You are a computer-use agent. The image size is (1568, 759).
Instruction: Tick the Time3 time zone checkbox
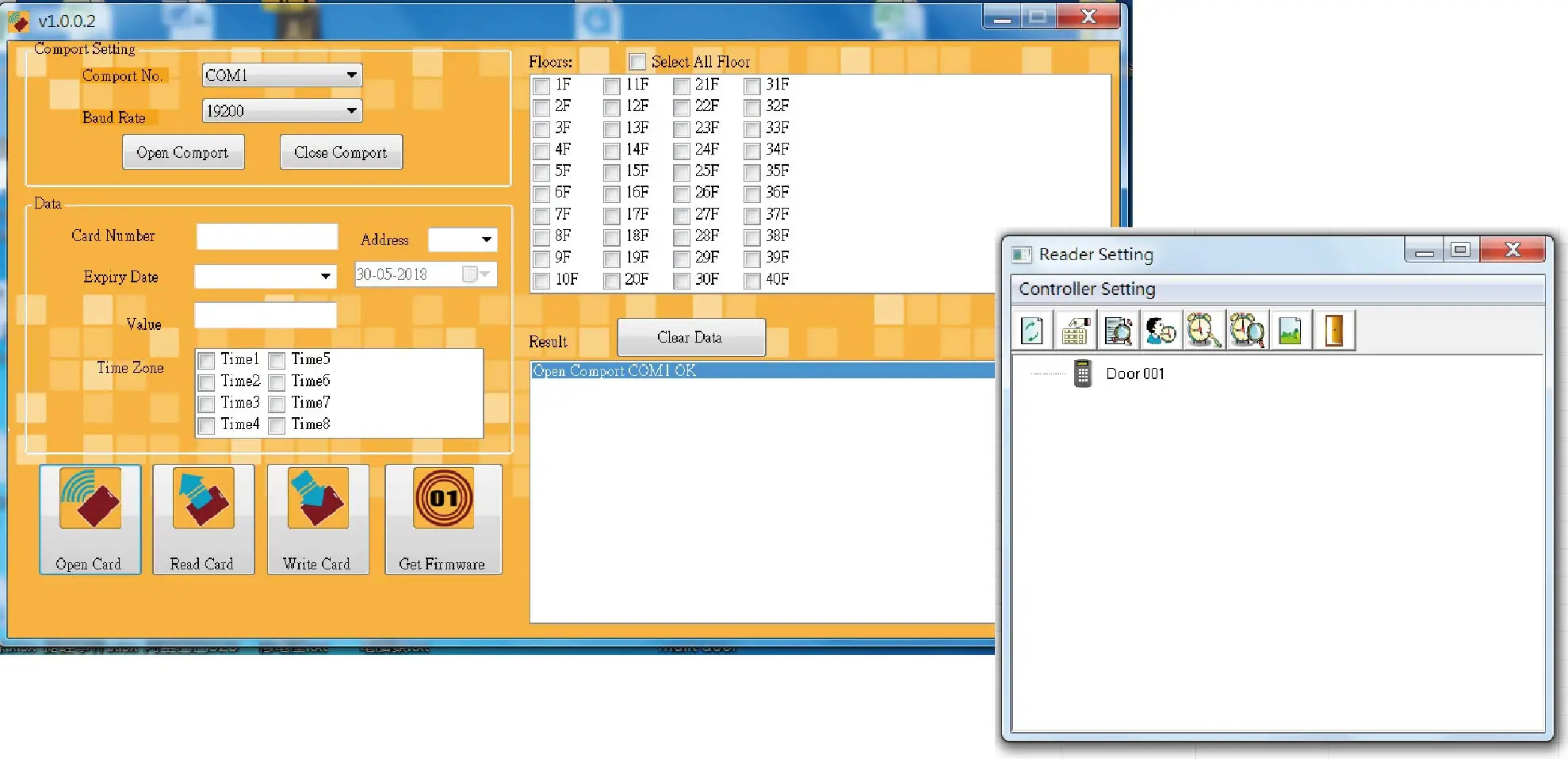(206, 404)
